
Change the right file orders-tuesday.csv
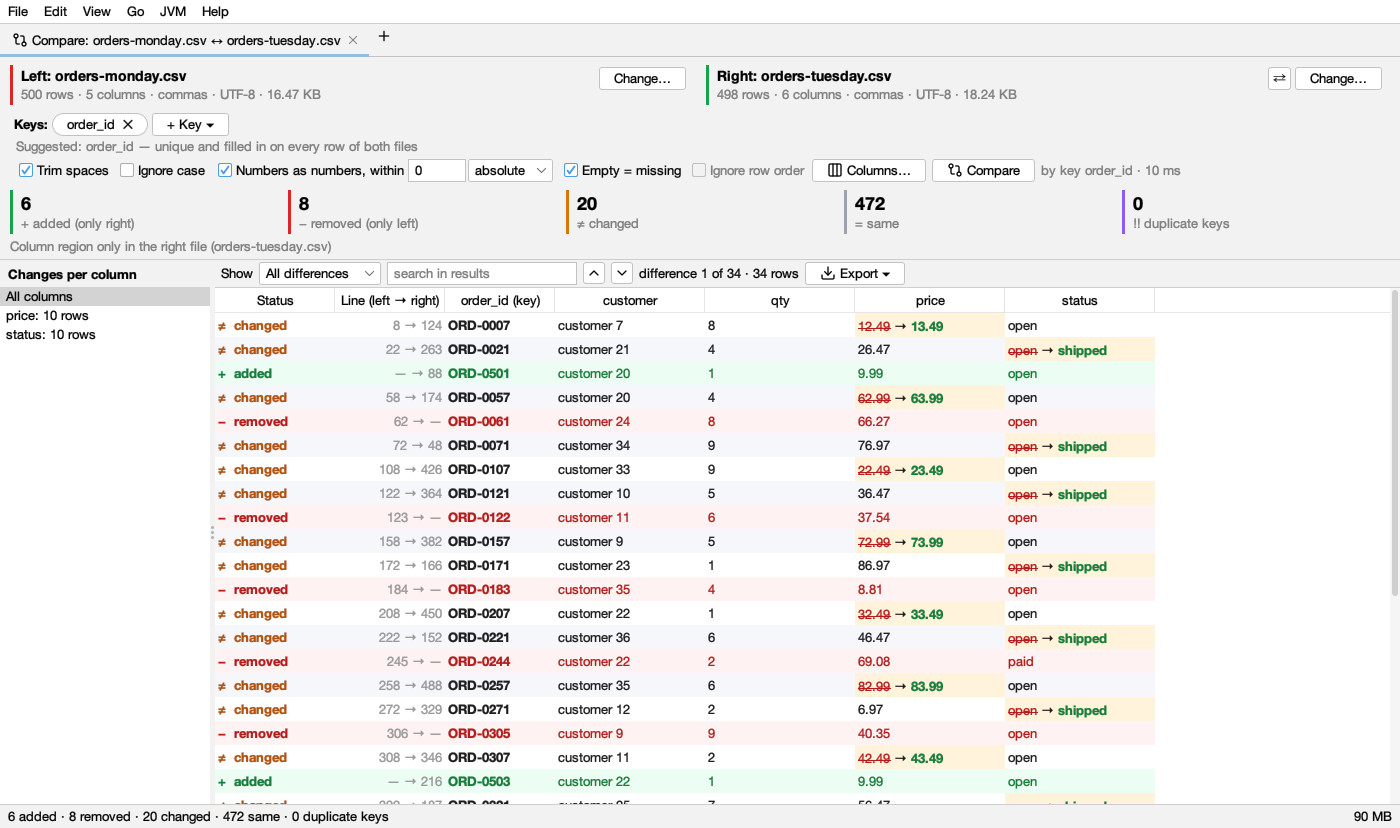(1338, 78)
